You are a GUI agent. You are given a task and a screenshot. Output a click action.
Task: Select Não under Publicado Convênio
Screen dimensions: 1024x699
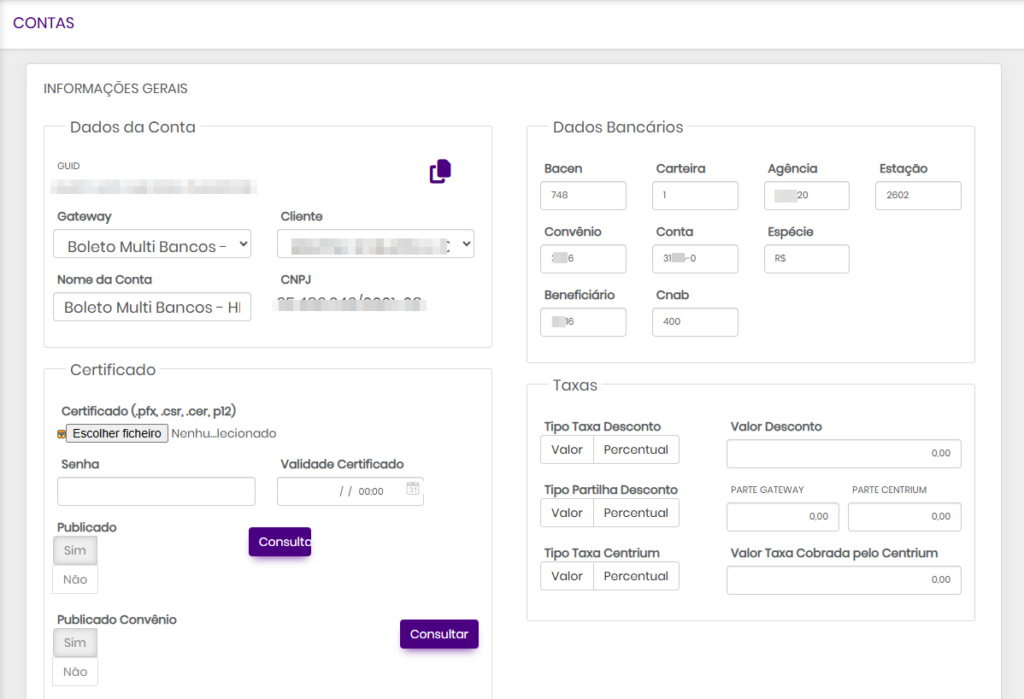(x=75, y=671)
